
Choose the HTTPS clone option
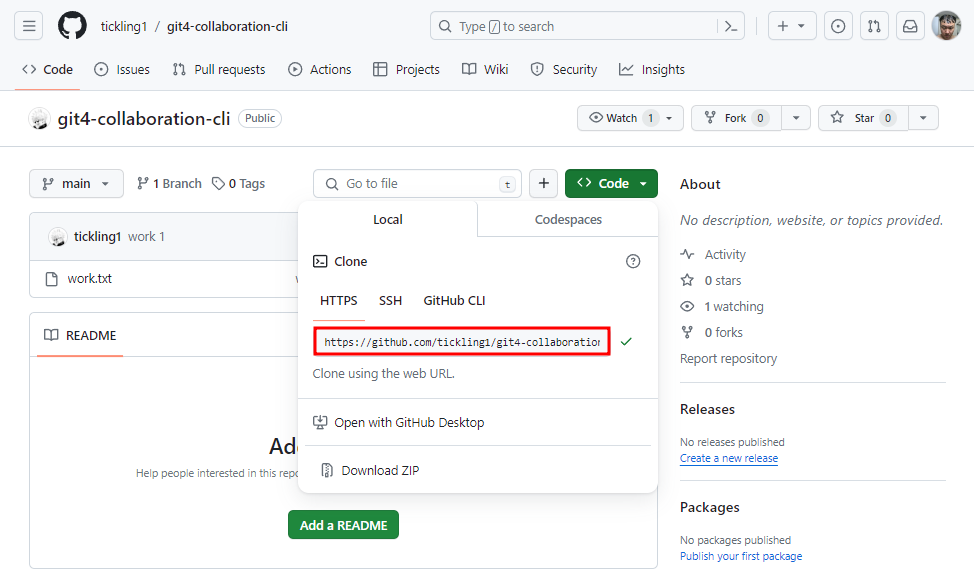pyautogui.click(x=339, y=301)
